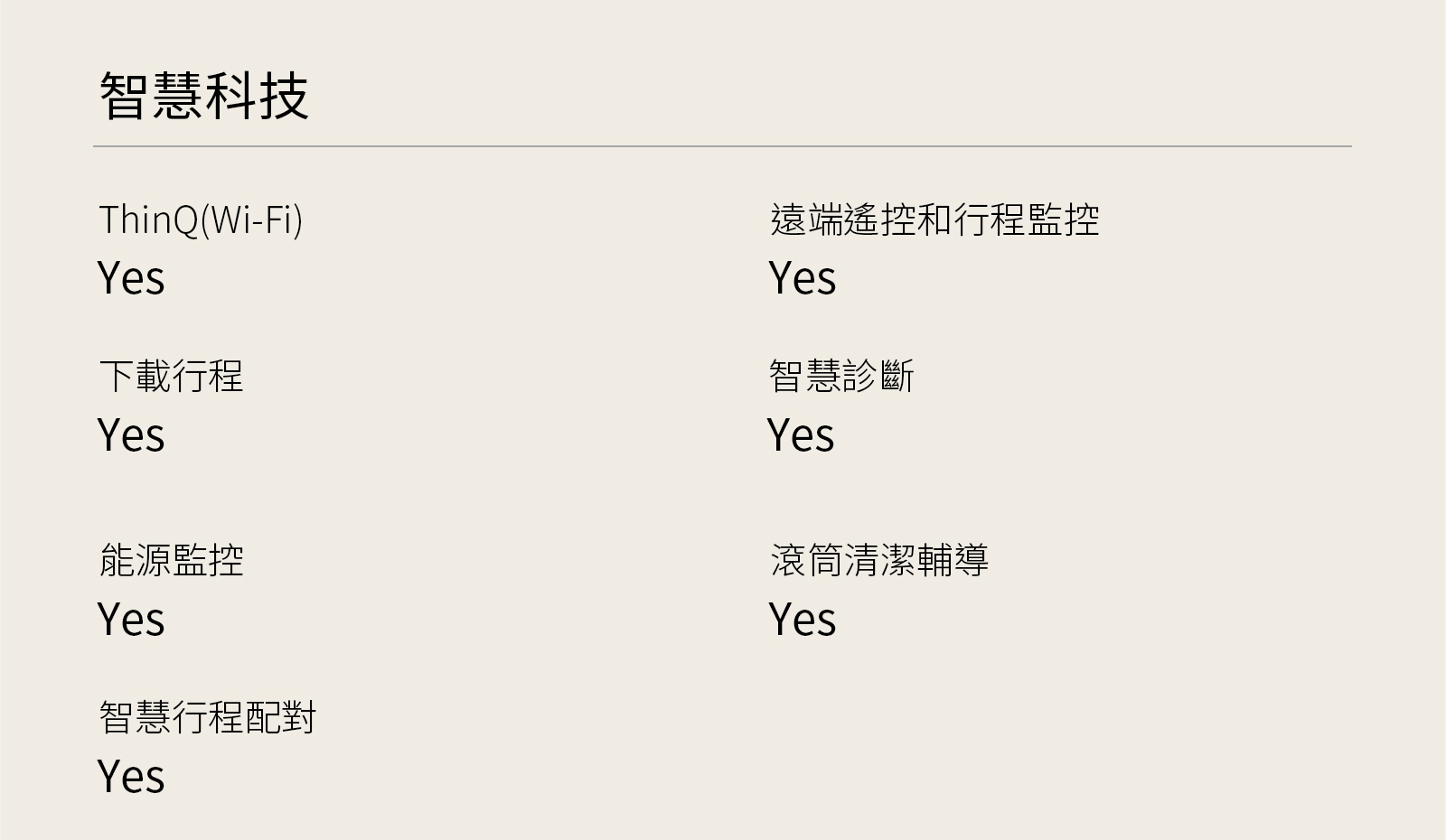Click the 下載行程 label

pyautogui.click(x=172, y=376)
